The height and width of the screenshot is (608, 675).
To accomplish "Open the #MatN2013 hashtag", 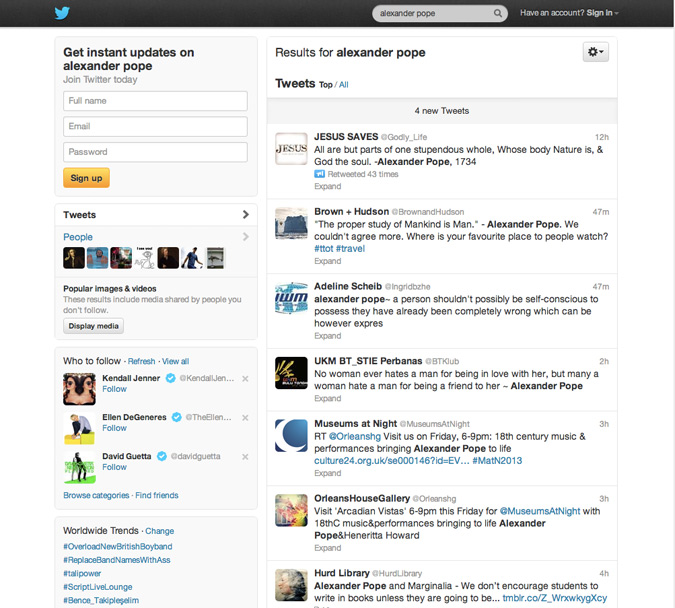I will 497,461.
